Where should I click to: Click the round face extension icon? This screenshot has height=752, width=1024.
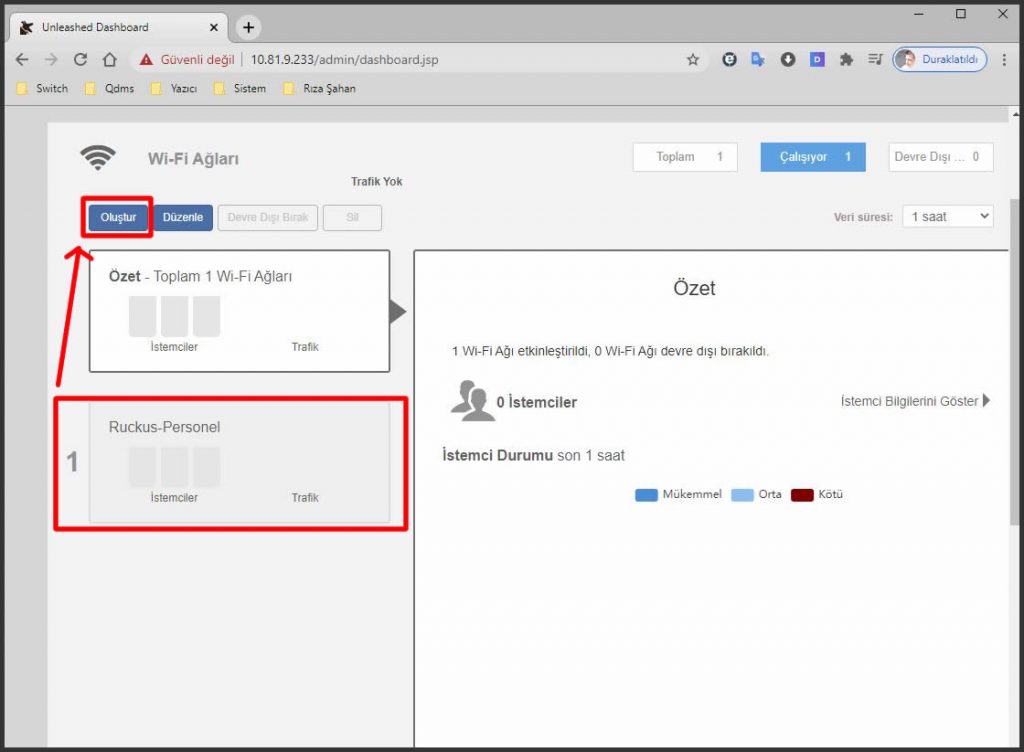point(729,59)
